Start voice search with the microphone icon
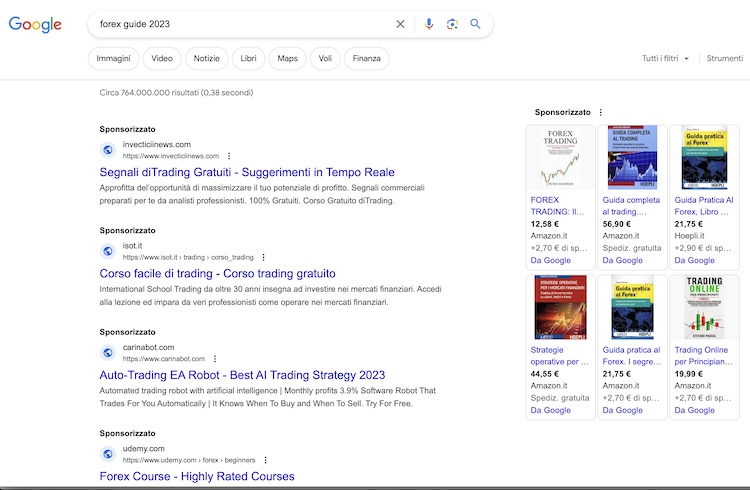Viewport: 750px width, 490px height. (429, 24)
